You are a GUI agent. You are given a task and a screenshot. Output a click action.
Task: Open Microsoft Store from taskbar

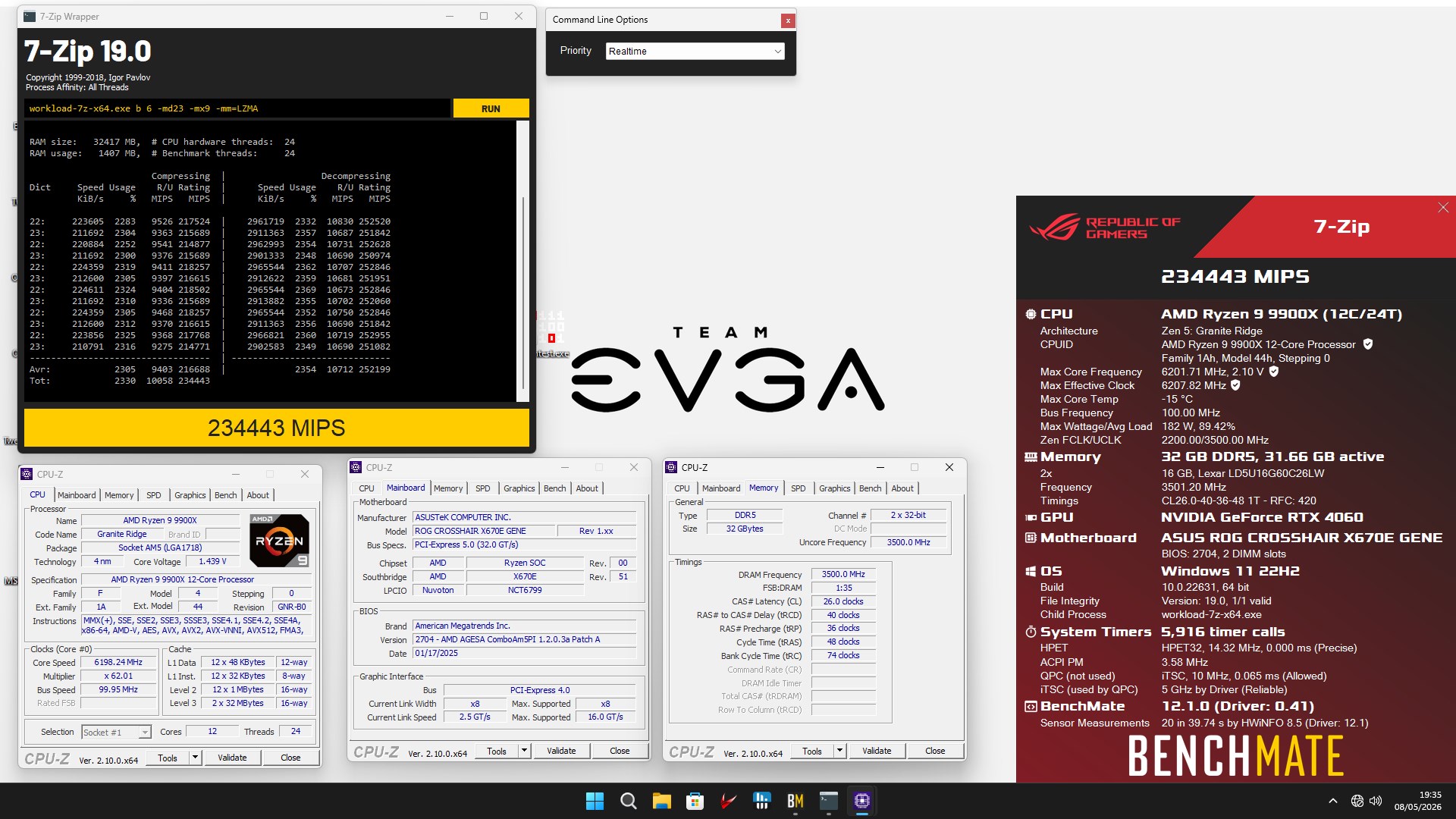pyautogui.click(x=695, y=801)
